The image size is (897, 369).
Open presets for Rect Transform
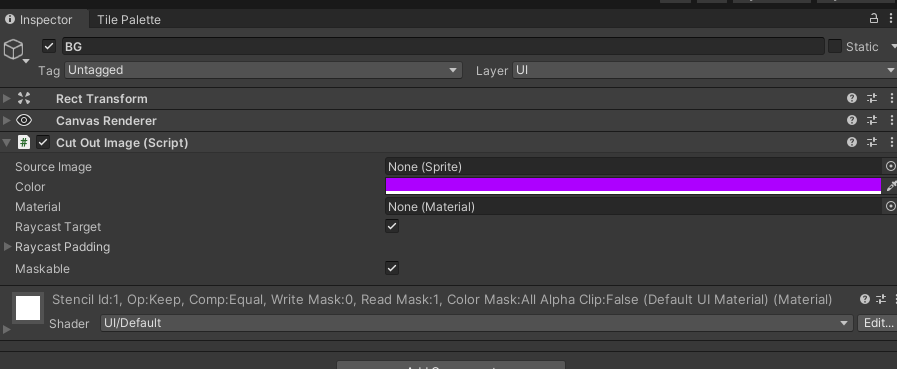point(872,98)
